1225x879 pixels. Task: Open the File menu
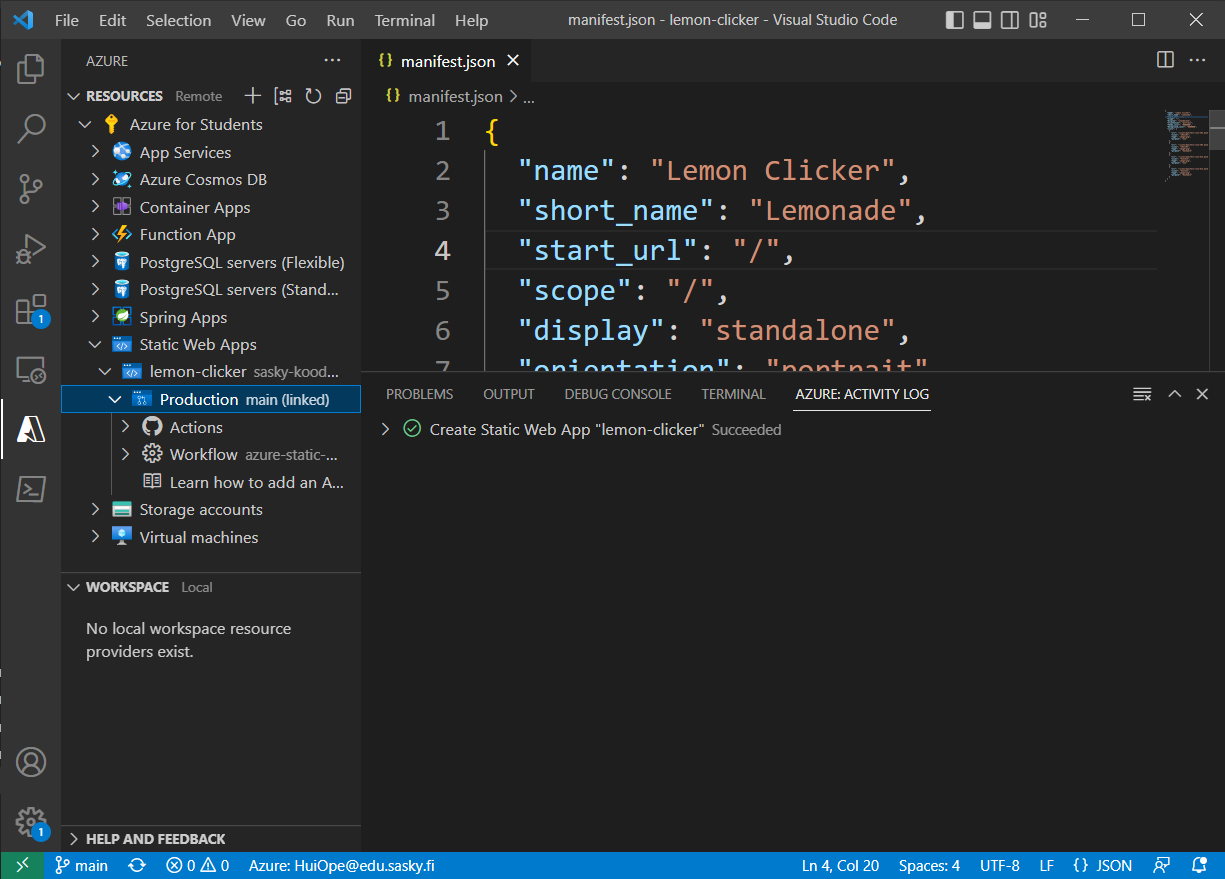coord(67,20)
